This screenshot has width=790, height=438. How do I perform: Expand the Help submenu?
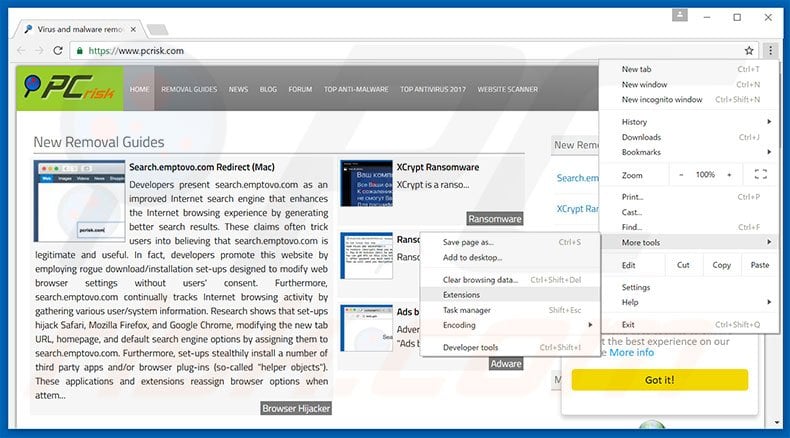click(x=689, y=302)
